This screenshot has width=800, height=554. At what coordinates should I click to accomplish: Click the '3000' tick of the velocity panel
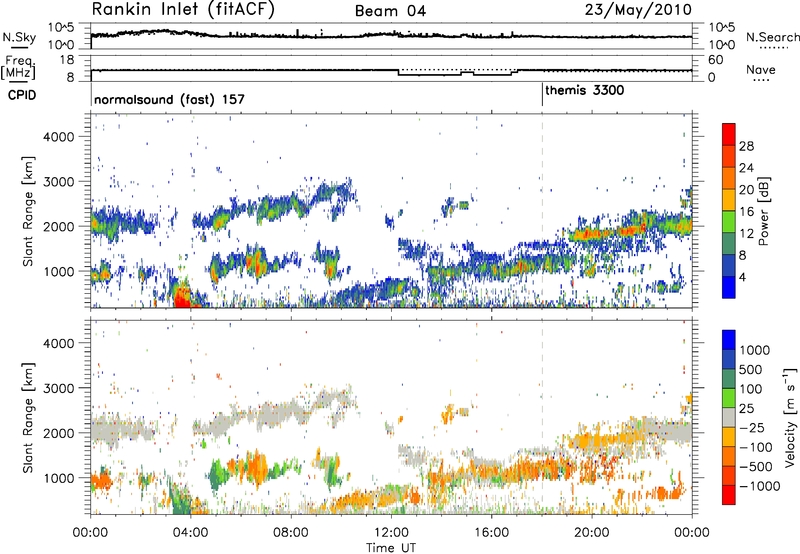coord(58,388)
